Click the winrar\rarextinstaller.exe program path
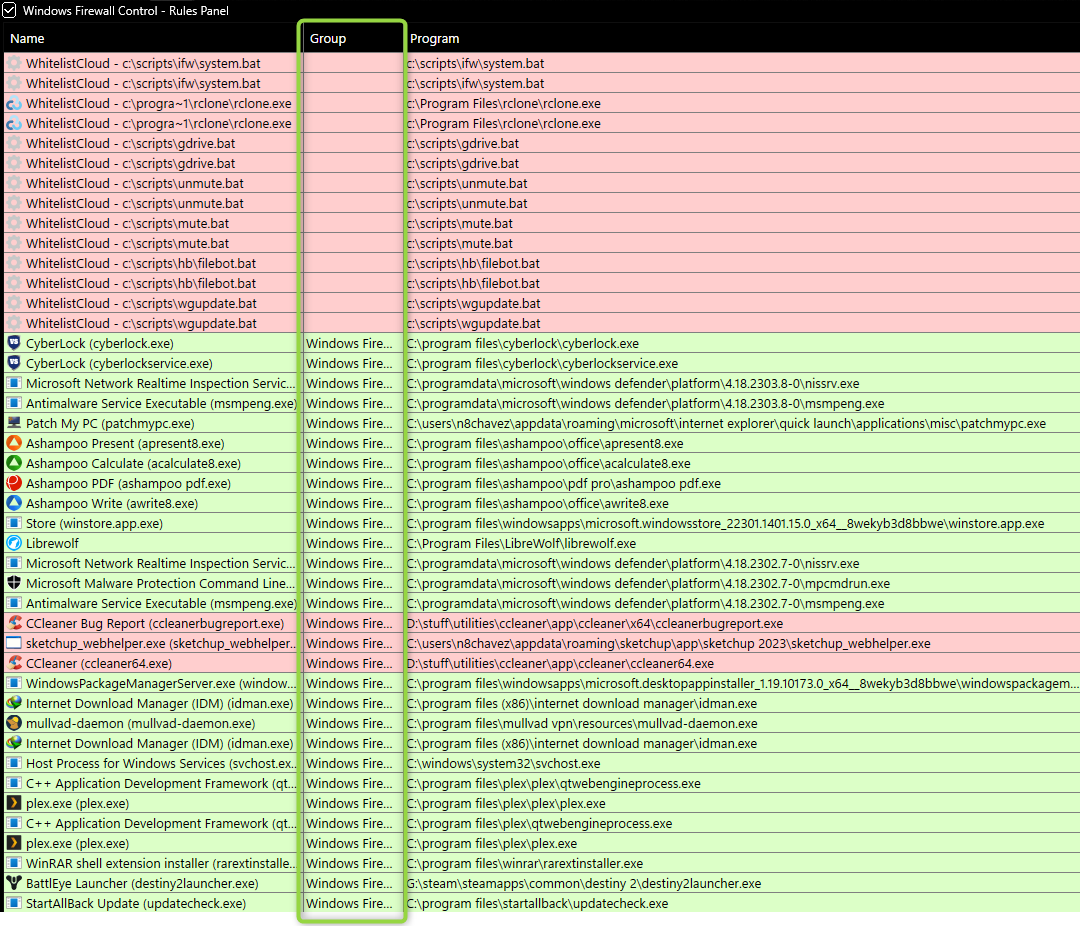Viewport: 1080px width, 926px height. click(525, 863)
